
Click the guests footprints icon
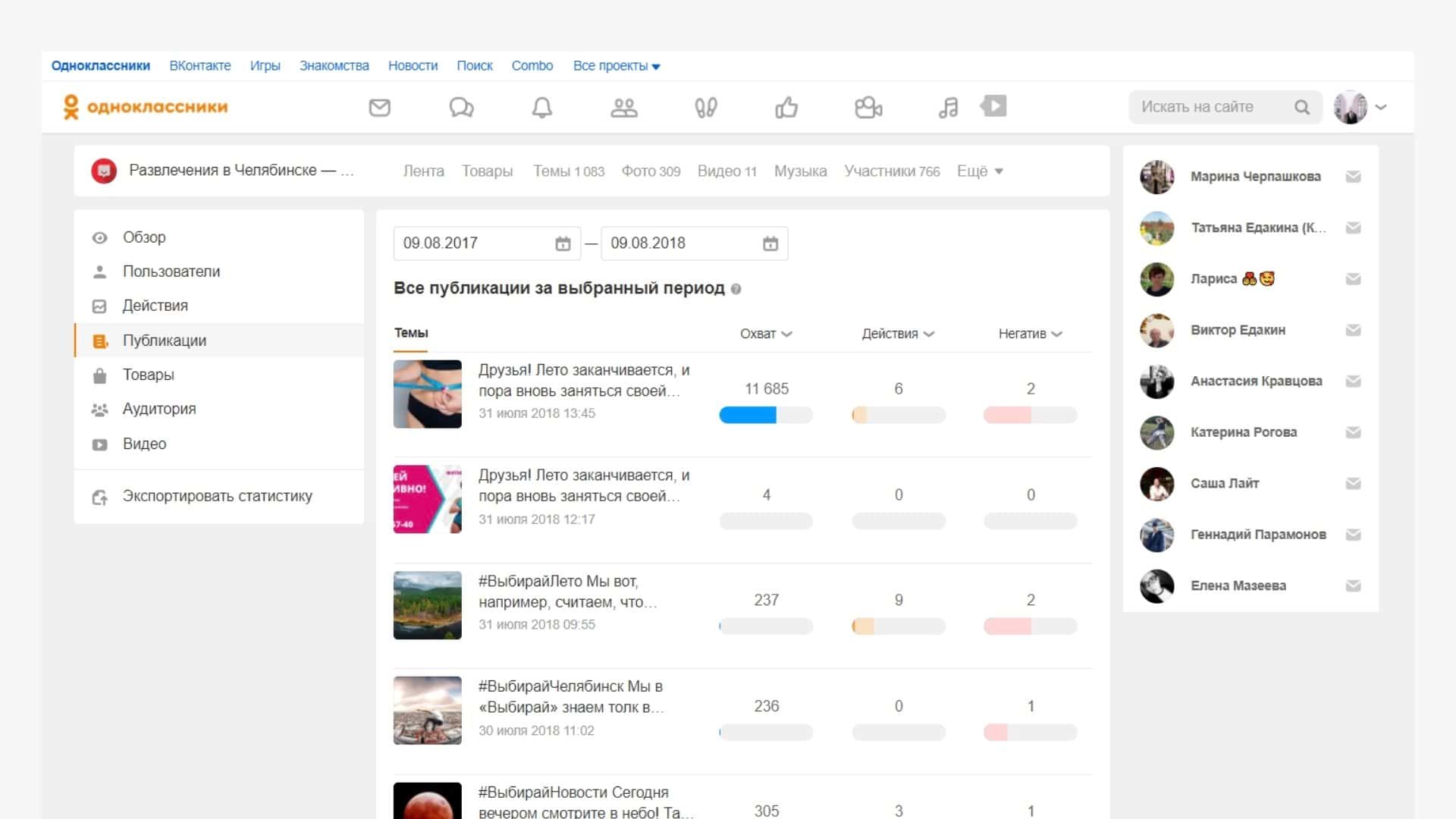click(x=705, y=108)
